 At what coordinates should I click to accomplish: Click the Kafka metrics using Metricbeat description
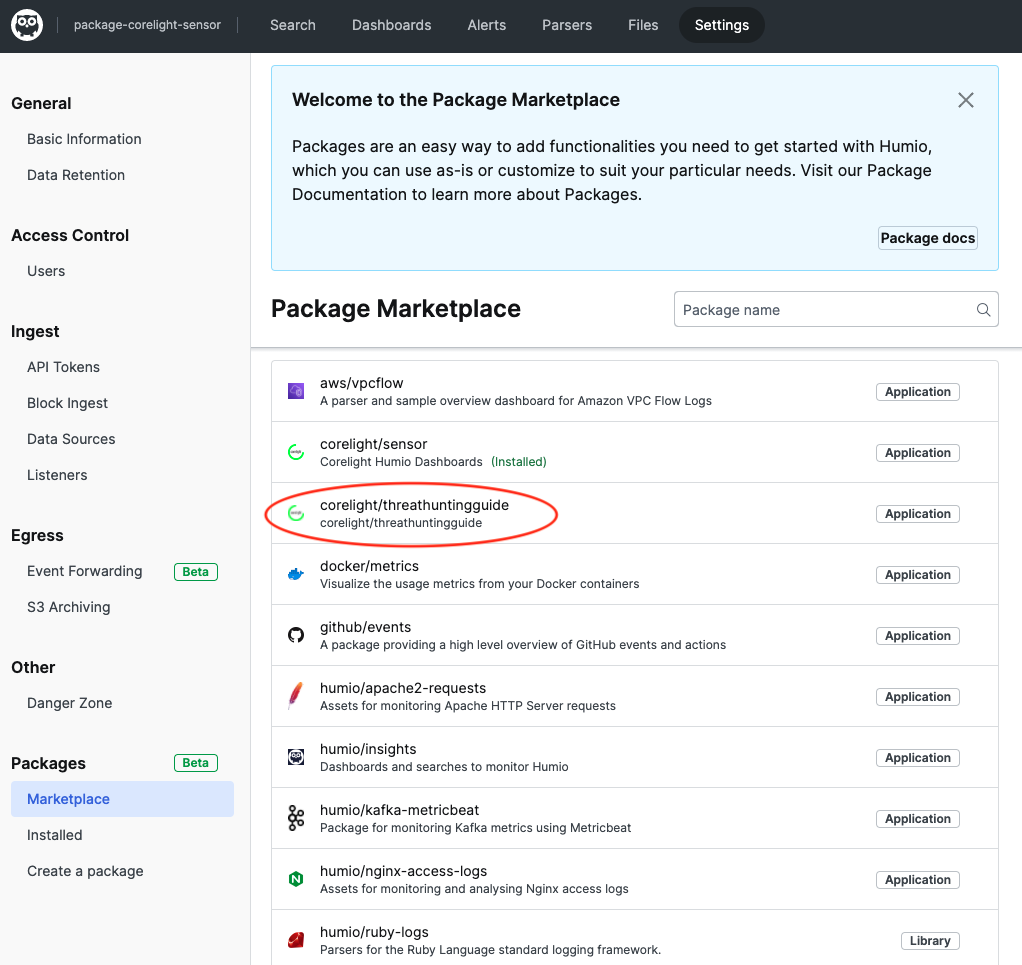475,828
